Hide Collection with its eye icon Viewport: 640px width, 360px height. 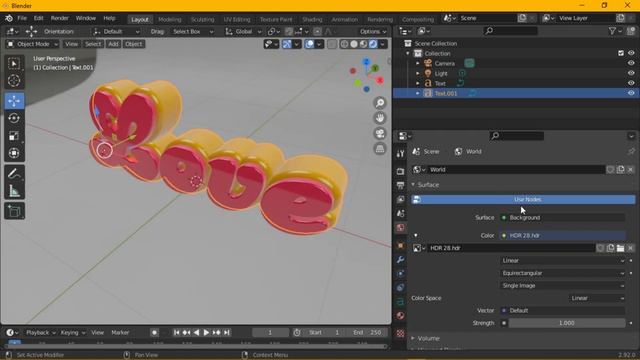(631, 53)
